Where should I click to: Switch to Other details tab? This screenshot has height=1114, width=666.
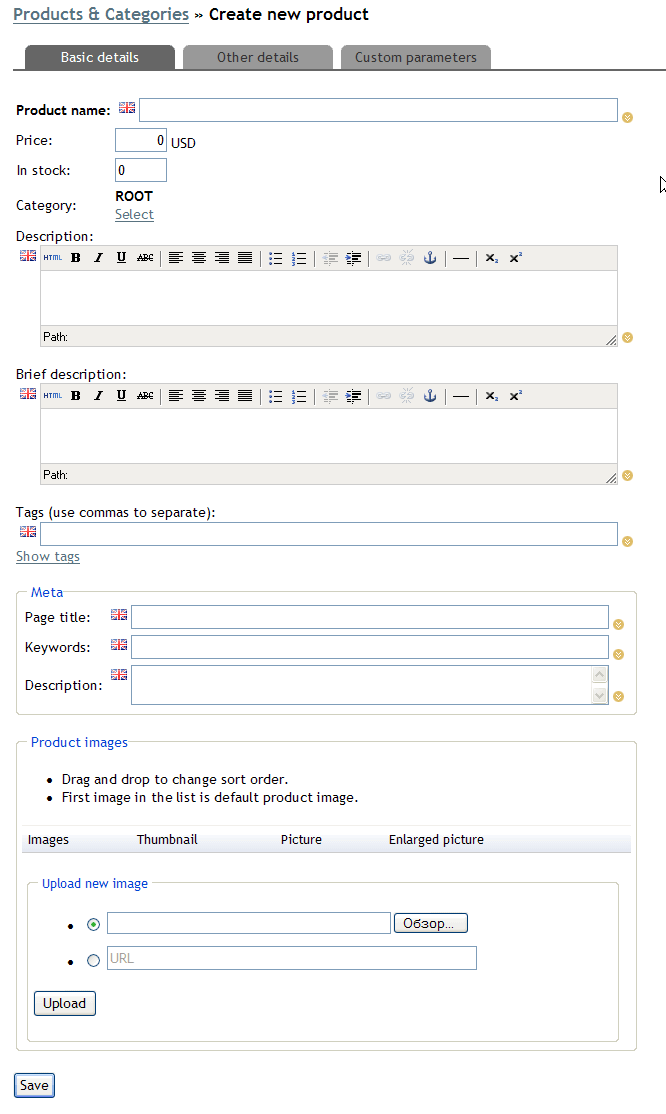pyautogui.click(x=257, y=57)
